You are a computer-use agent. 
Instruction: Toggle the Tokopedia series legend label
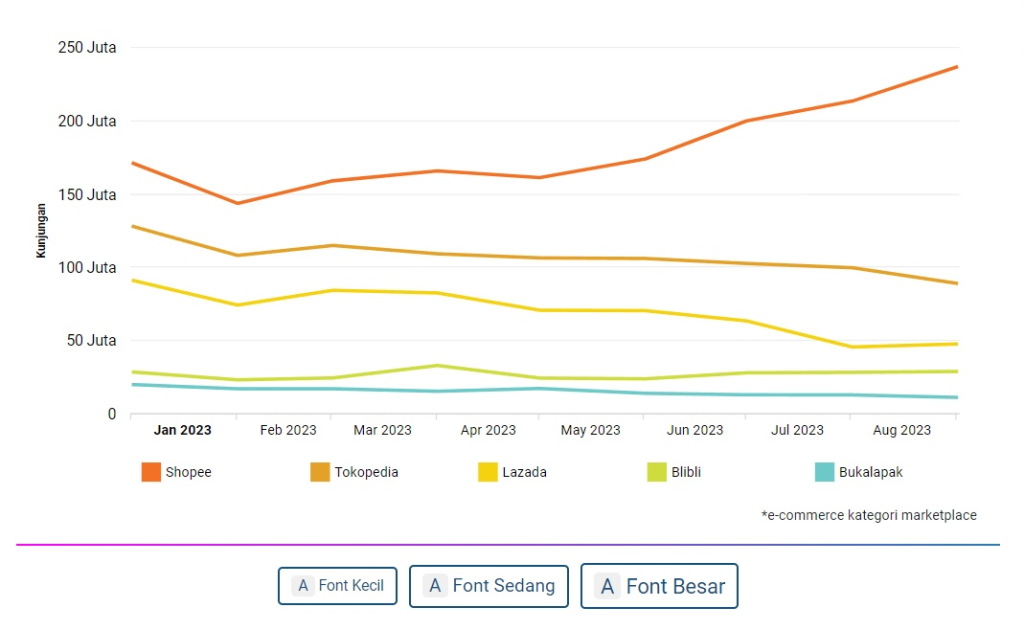click(x=366, y=472)
